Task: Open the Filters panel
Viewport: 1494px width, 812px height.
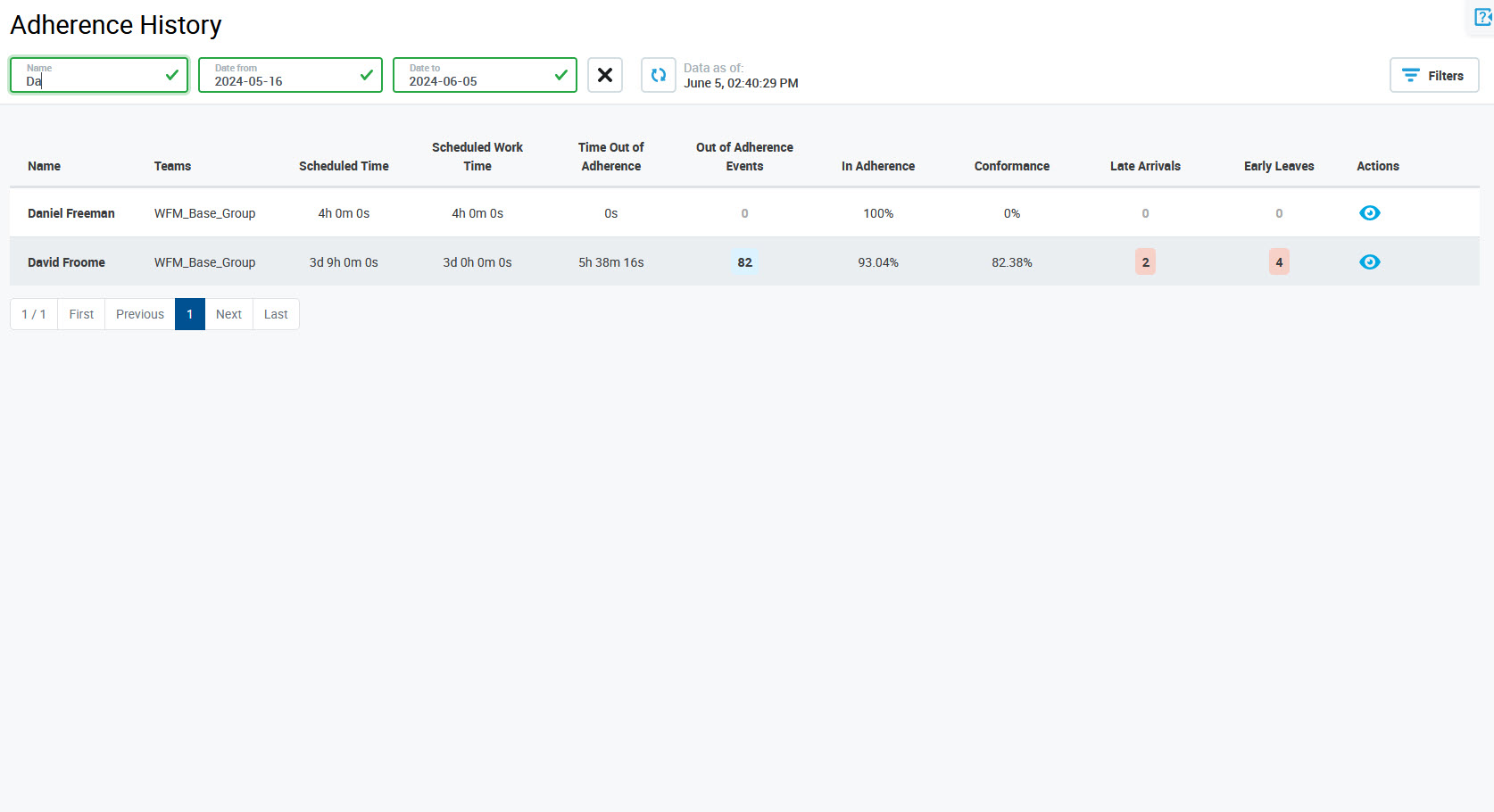Action: pyautogui.click(x=1433, y=76)
